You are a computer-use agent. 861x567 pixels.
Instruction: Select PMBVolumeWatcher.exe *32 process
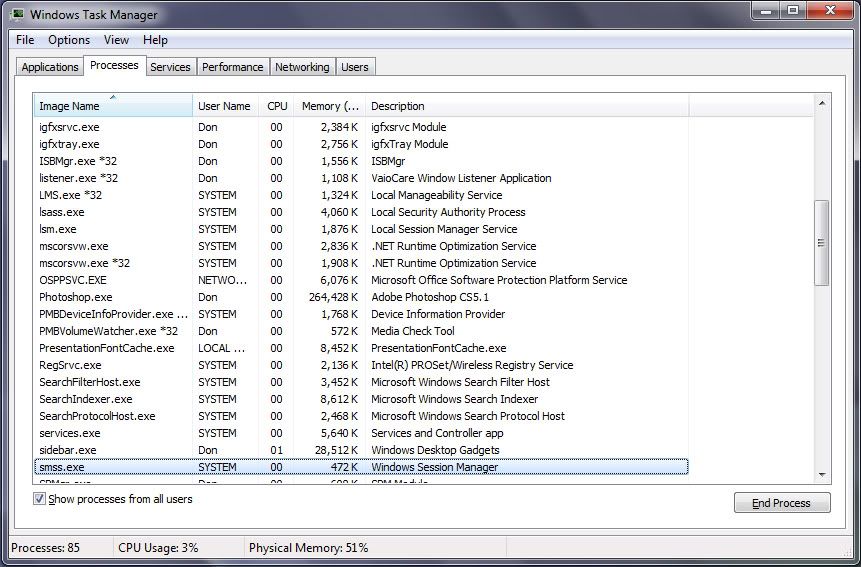coord(361,331)
